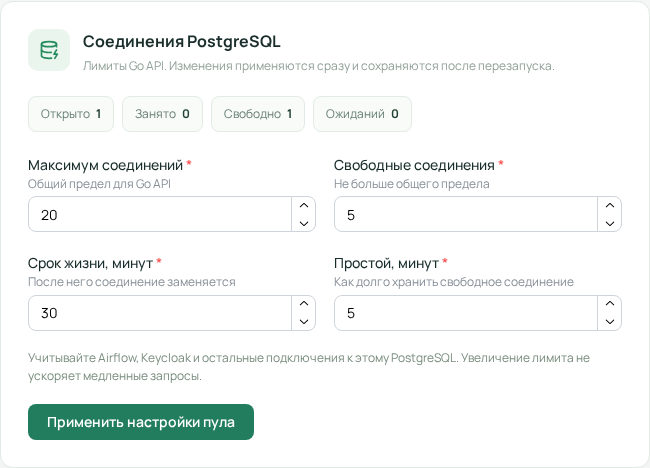
Task: Focus the Максимум соединений field showing 20
Action: pyautogui.click(x=160, y=214)
